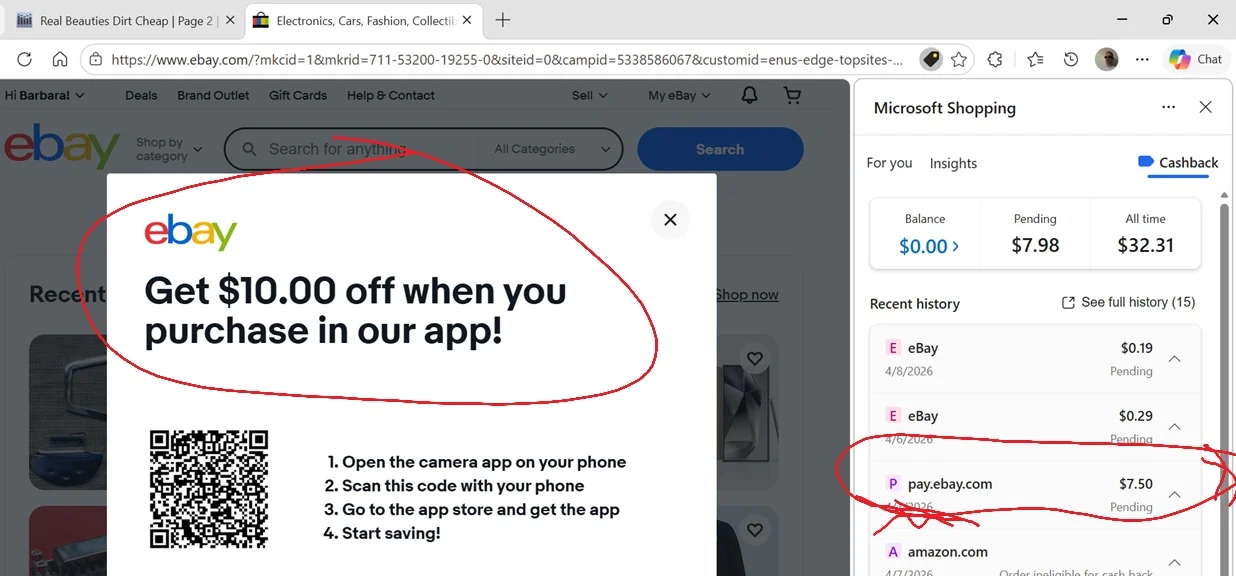
Task: Open eBay notifications bell
Action: coord(749,95)
